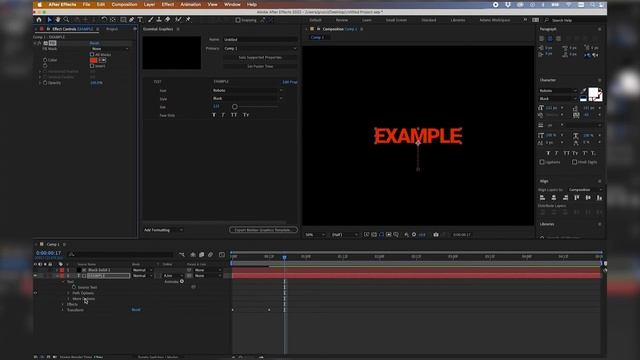Center-align text in Paragraph panel
The height and width of the screenshot is (360, 640).
[550, 38]
